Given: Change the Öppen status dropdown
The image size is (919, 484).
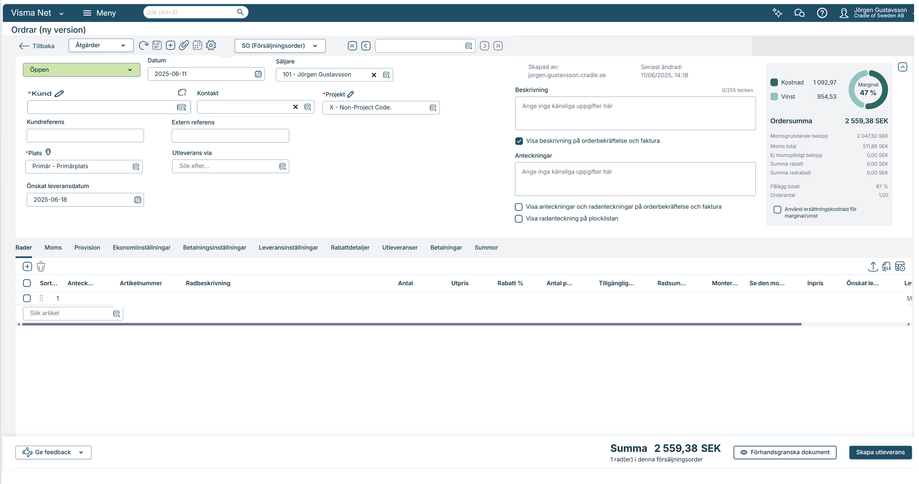Looking at the screenshot, I should tap(81, 70).
